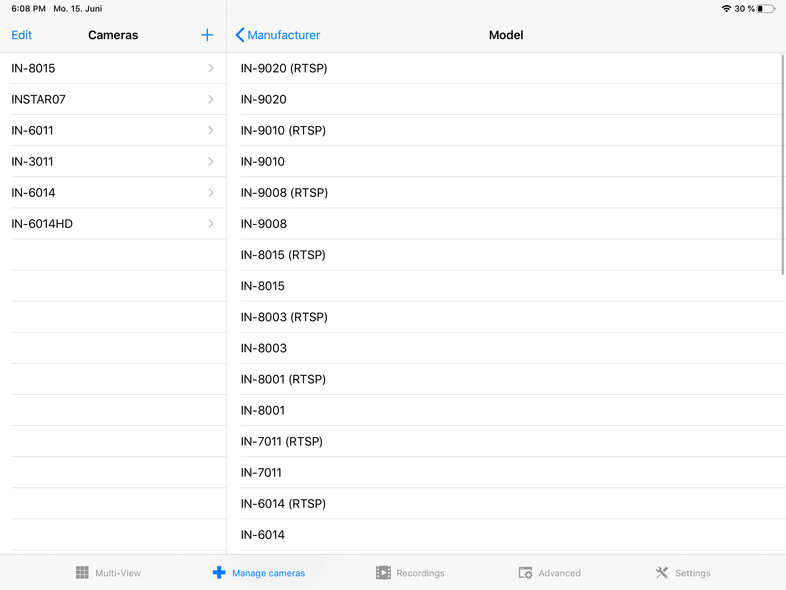
Task: Tap the Manage cameras plus icon
Action: pos(219,573)
